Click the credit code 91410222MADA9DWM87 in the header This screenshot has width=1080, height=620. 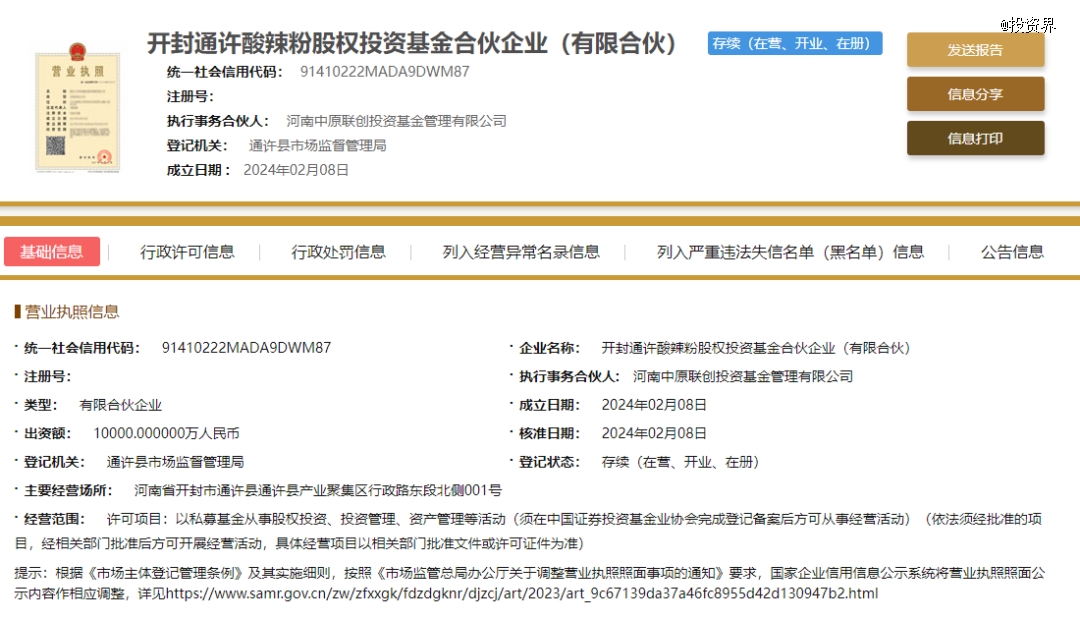click(384, 72)
